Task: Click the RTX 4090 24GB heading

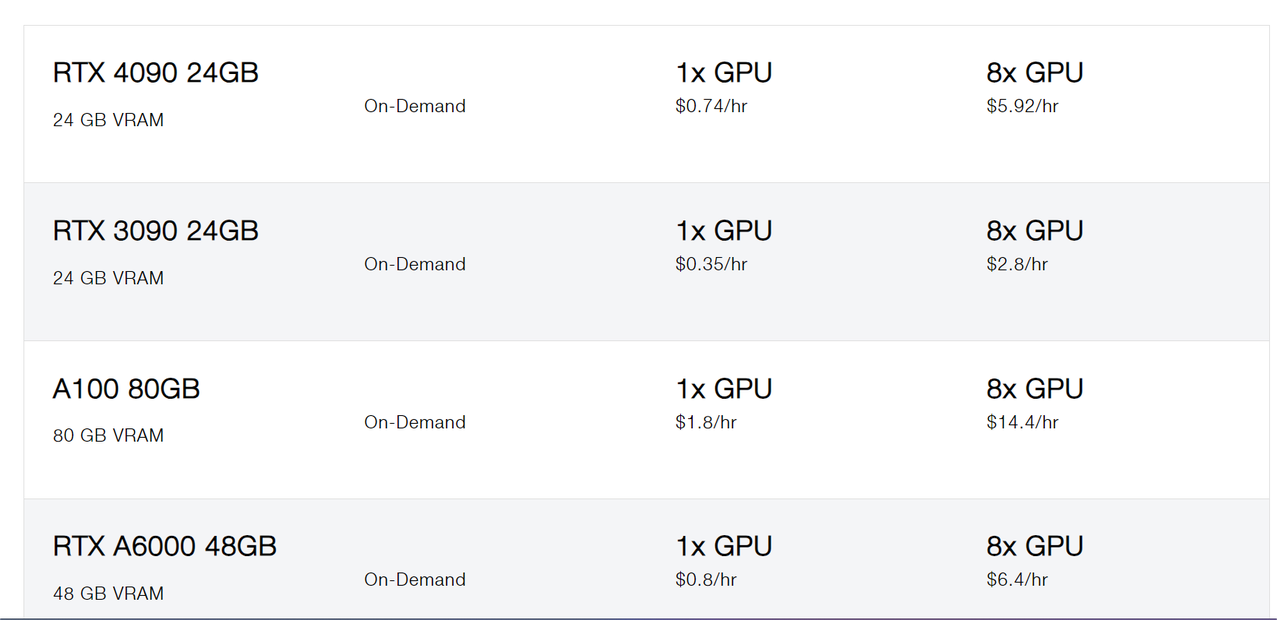Action: tap(155, 73)
